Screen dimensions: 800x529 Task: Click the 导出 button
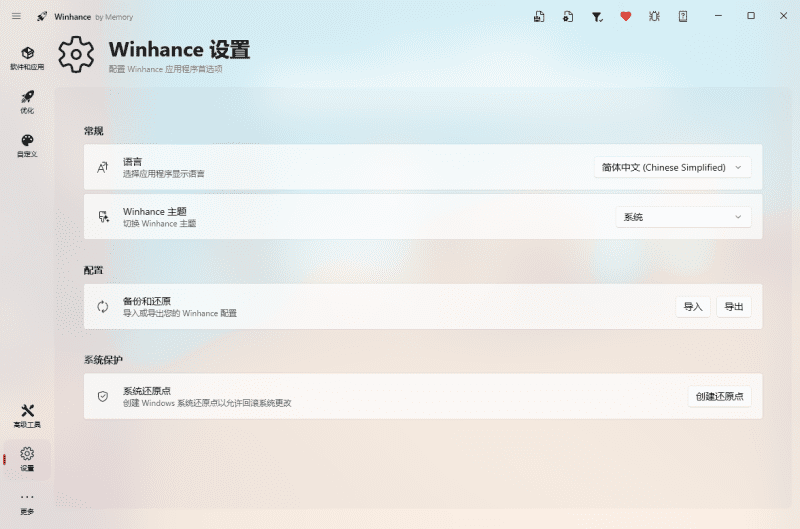[734, 307]
